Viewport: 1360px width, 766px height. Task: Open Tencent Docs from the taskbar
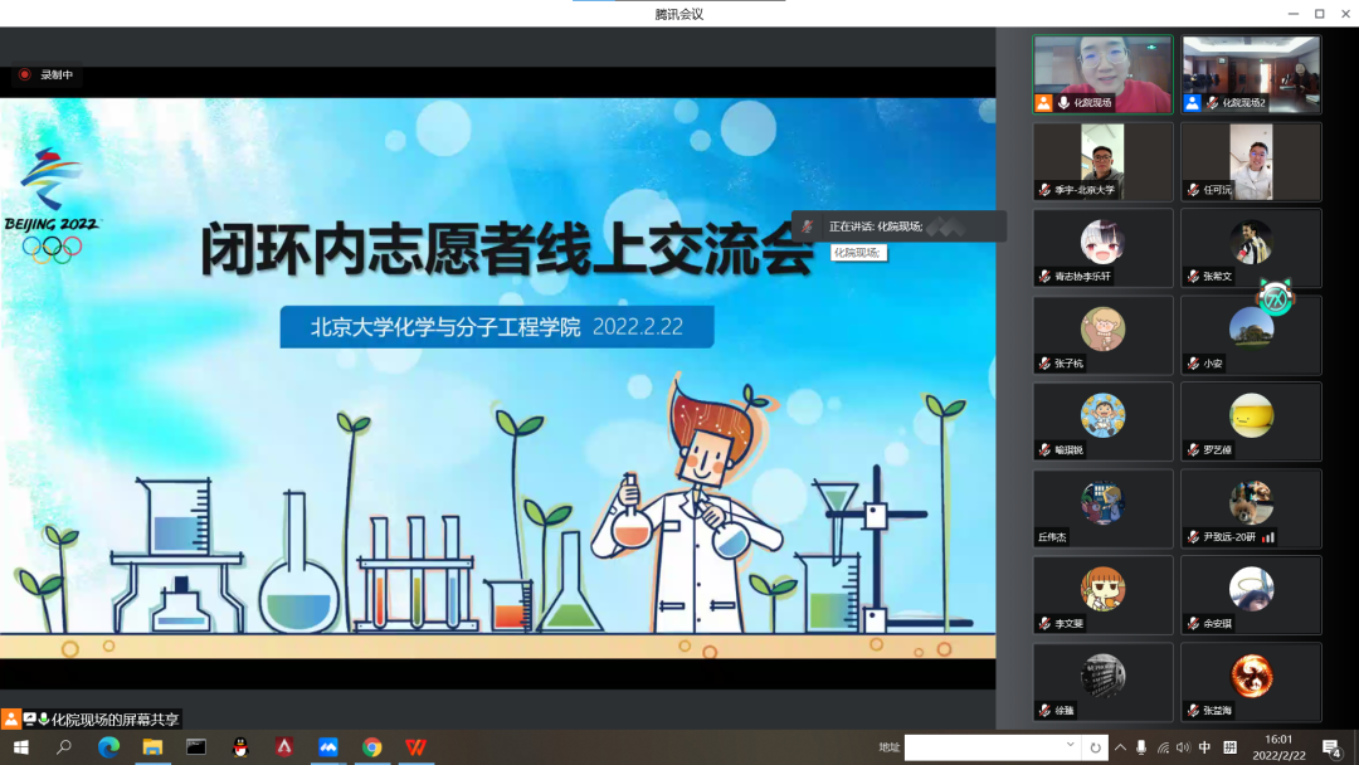click(x=328, y=747)
